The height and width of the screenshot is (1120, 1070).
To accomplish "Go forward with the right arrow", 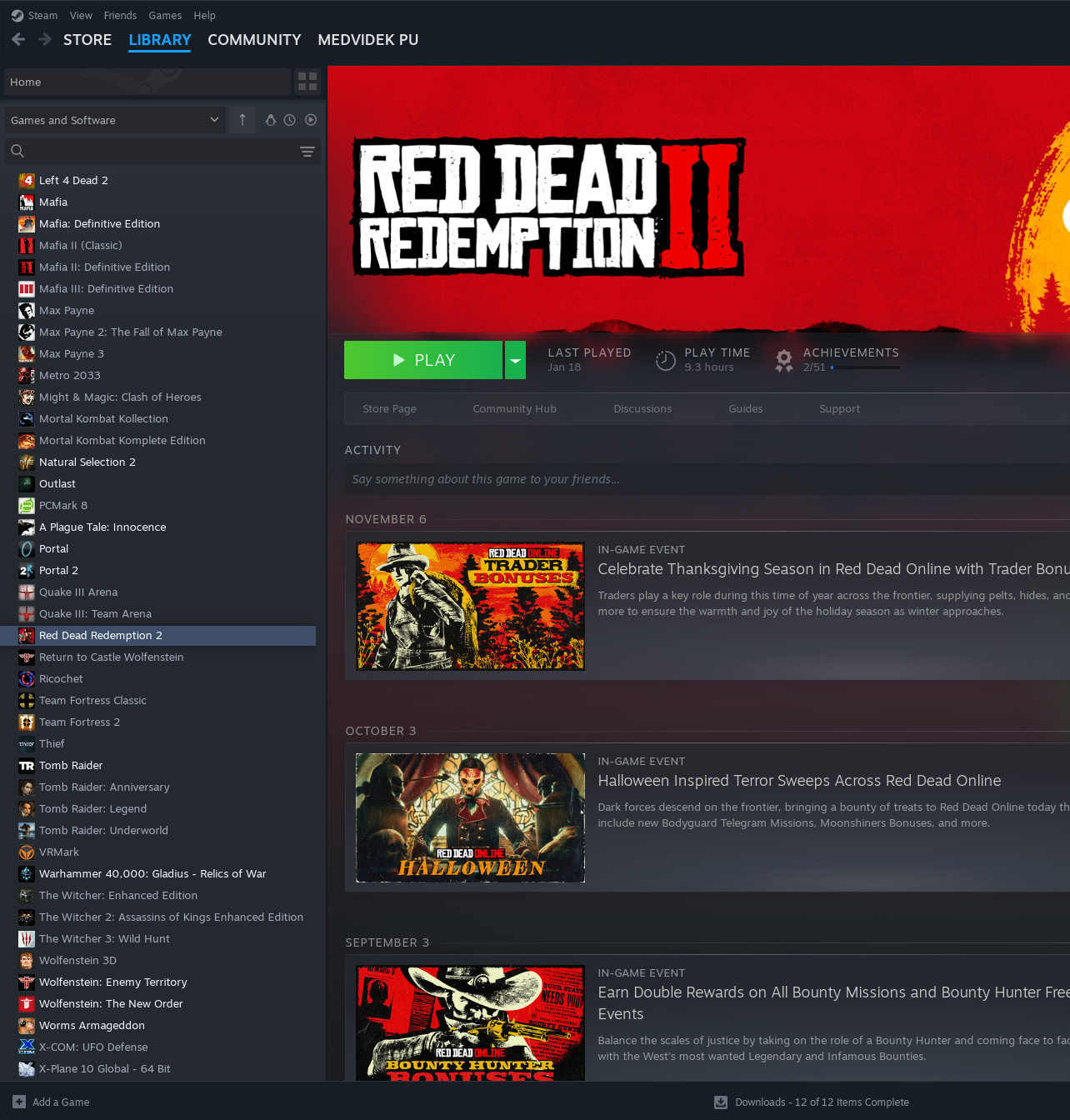I will (x=45, y=39).
